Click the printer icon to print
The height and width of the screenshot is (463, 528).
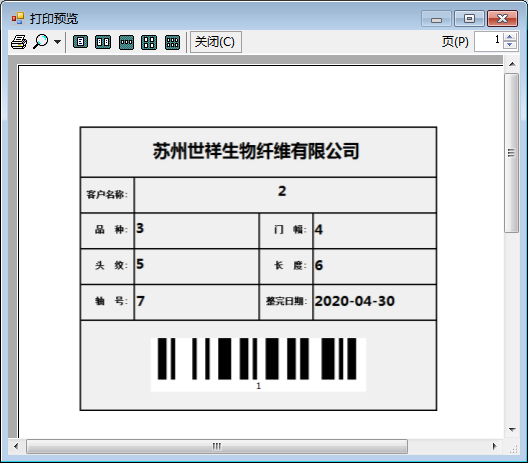pyautogui.click(x=19, y=42)
